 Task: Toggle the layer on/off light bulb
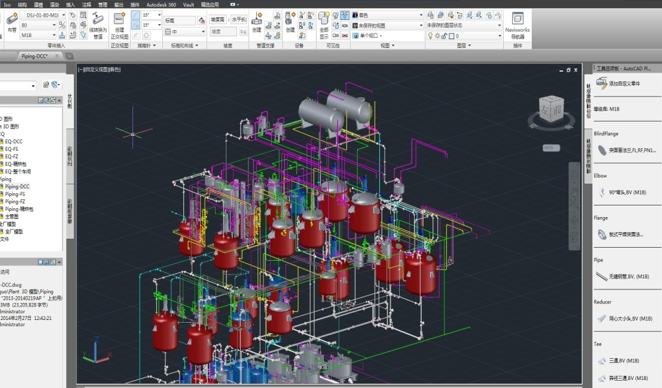[430, 36]
